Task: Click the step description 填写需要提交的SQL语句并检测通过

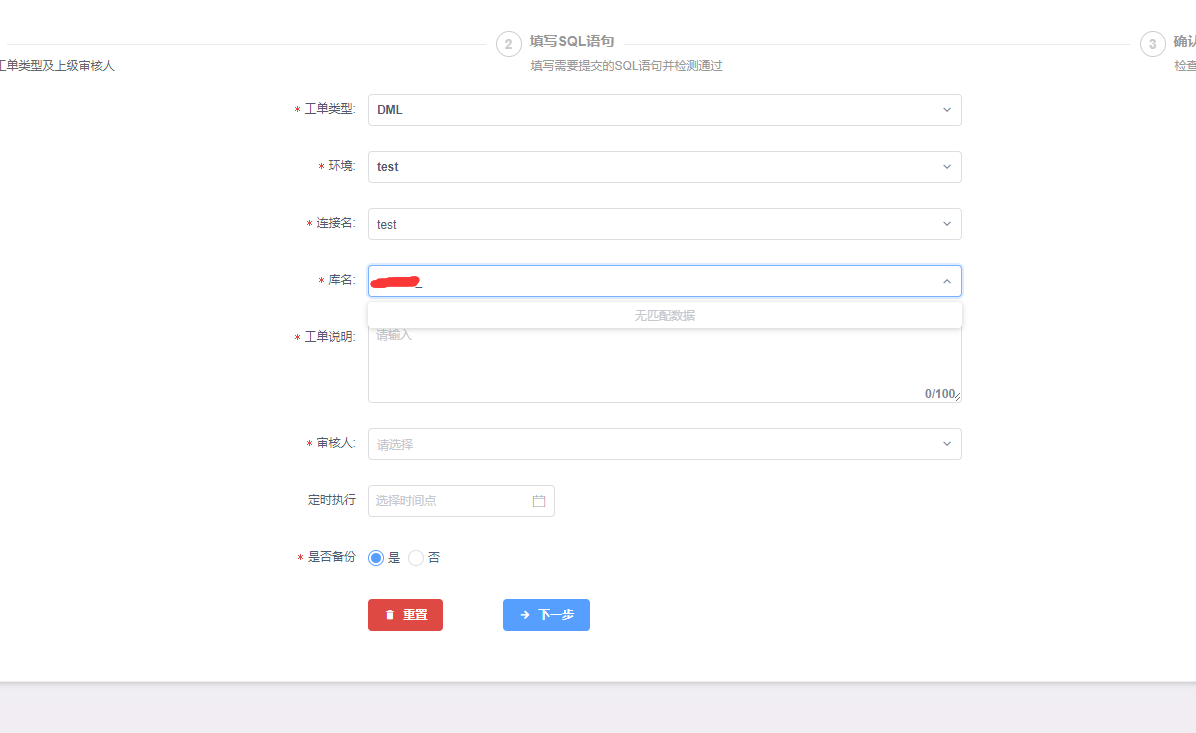Action: pyautogui.click(x=626, y=66)
